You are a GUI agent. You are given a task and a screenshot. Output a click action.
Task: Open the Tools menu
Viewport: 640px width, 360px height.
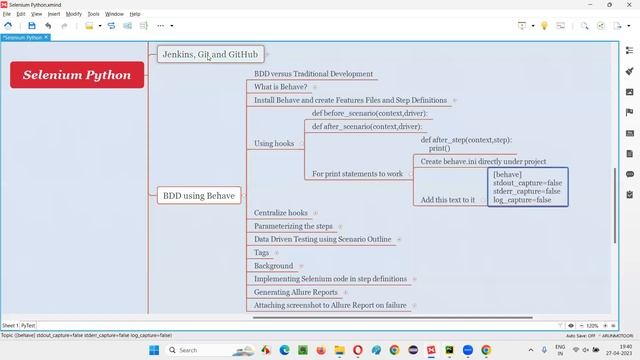pos(93,14)
